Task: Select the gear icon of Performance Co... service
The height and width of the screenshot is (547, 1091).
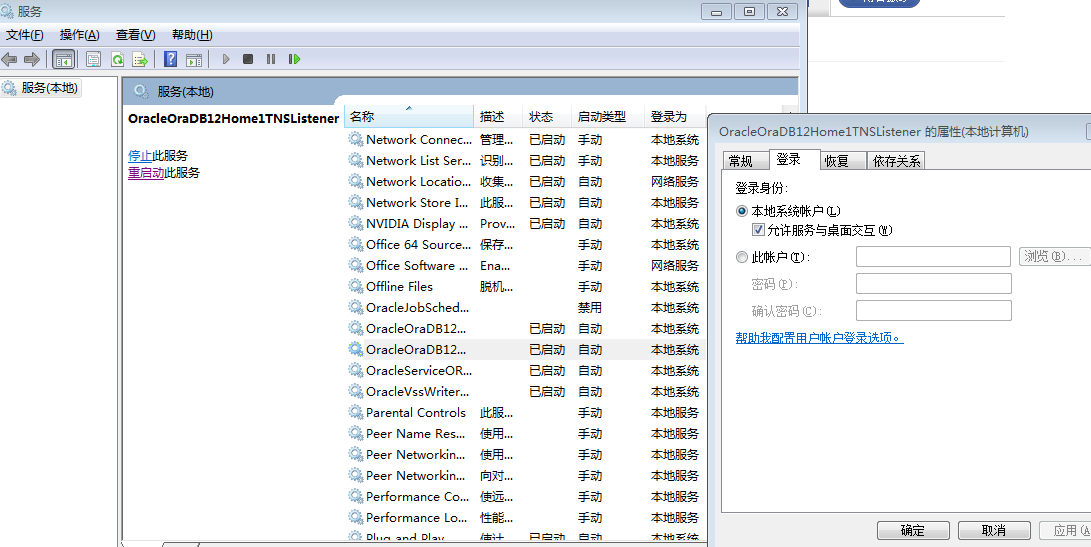Action: pos(356,496)
